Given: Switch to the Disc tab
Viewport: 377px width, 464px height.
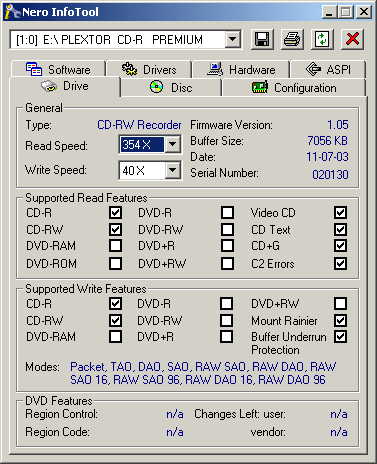Looking at the screenshot, I should 171,88.
